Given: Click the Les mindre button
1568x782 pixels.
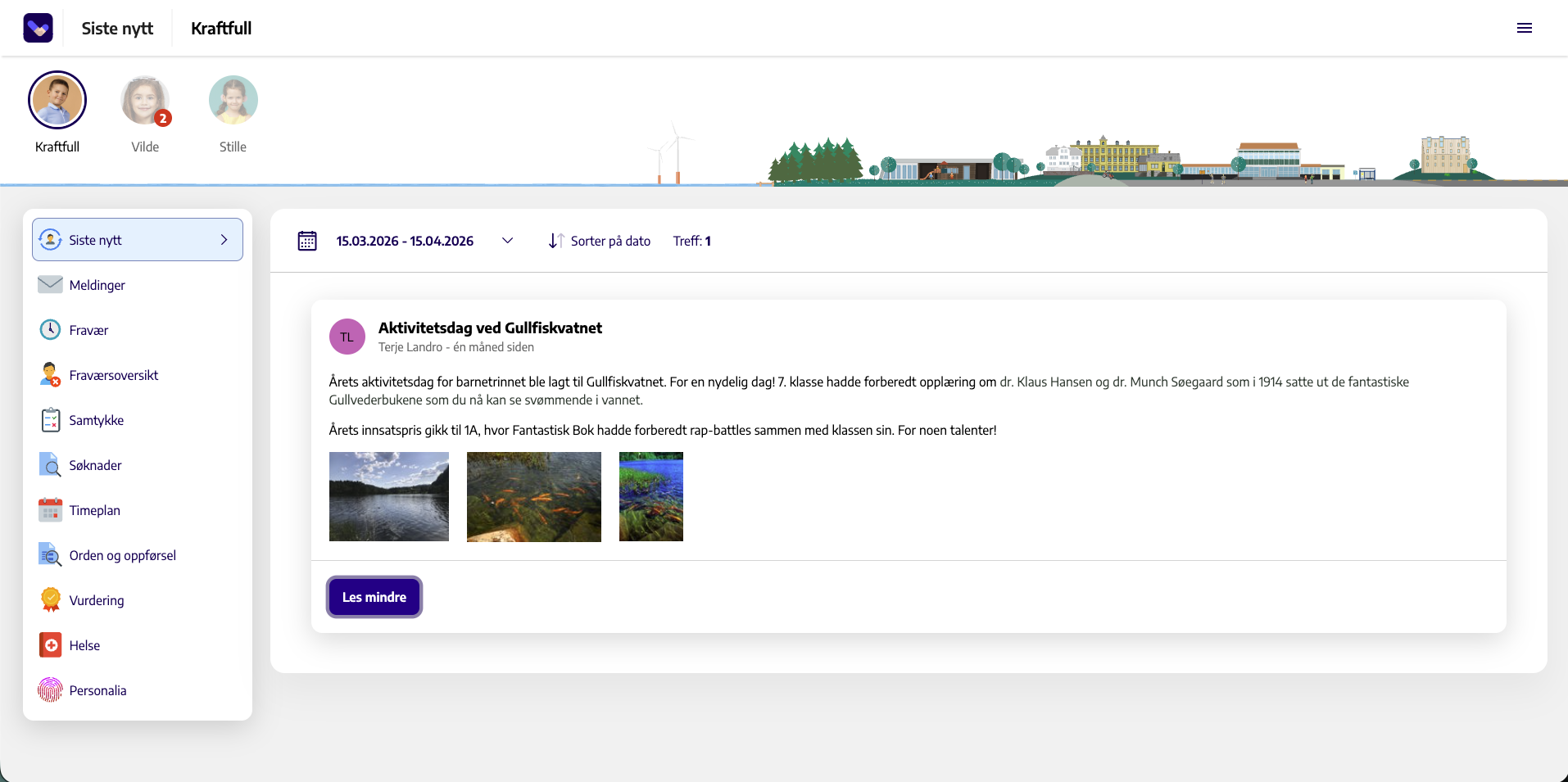Looking at the screenshot, I should (374, 597).
